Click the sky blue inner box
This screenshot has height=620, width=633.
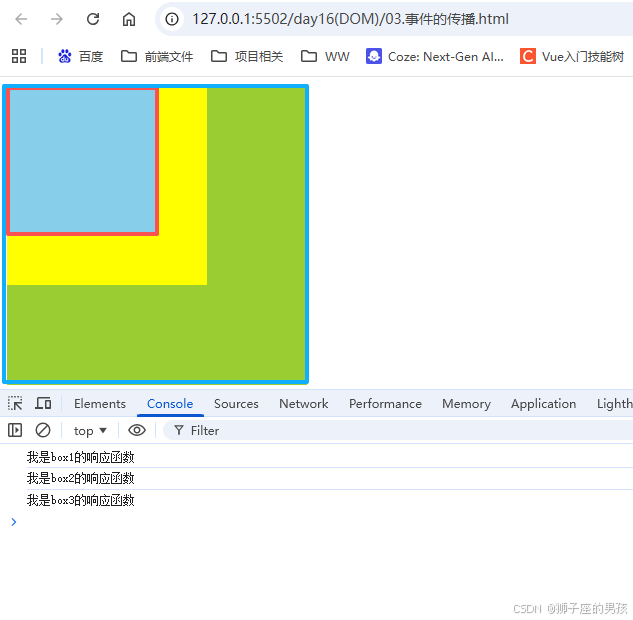(x=82, y=161)
